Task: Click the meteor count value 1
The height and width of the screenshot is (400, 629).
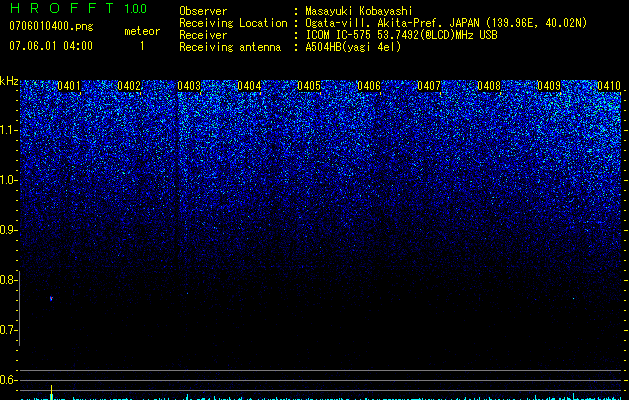Action: click(142, 46)
